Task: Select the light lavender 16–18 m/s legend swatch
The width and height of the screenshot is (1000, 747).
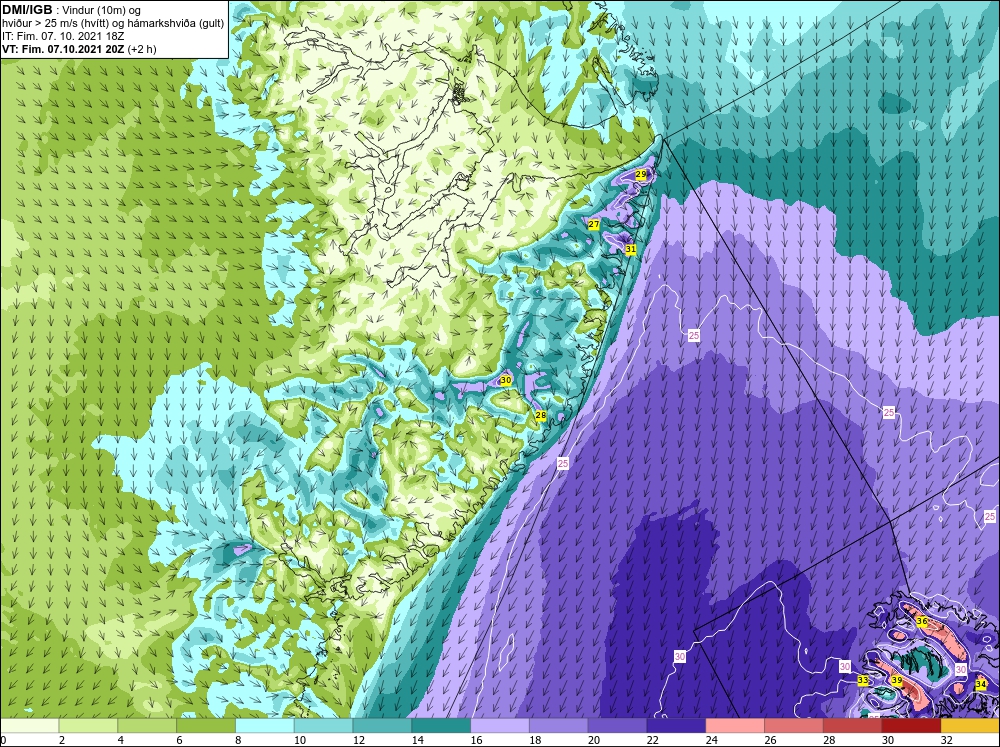Action: 500,726
